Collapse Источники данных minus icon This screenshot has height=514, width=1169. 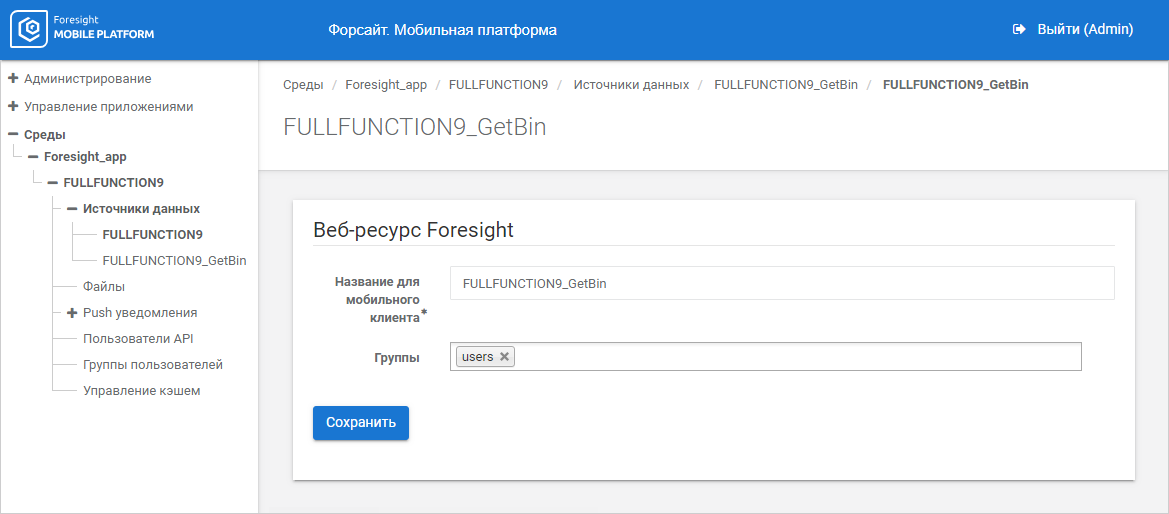pos(72,209)
